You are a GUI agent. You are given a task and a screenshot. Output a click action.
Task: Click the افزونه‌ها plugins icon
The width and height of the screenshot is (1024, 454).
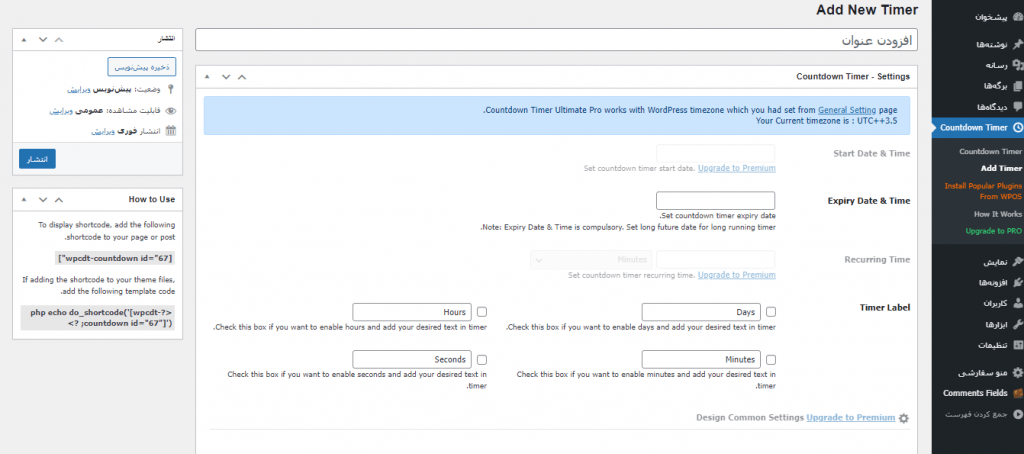tap(1017, 283)
